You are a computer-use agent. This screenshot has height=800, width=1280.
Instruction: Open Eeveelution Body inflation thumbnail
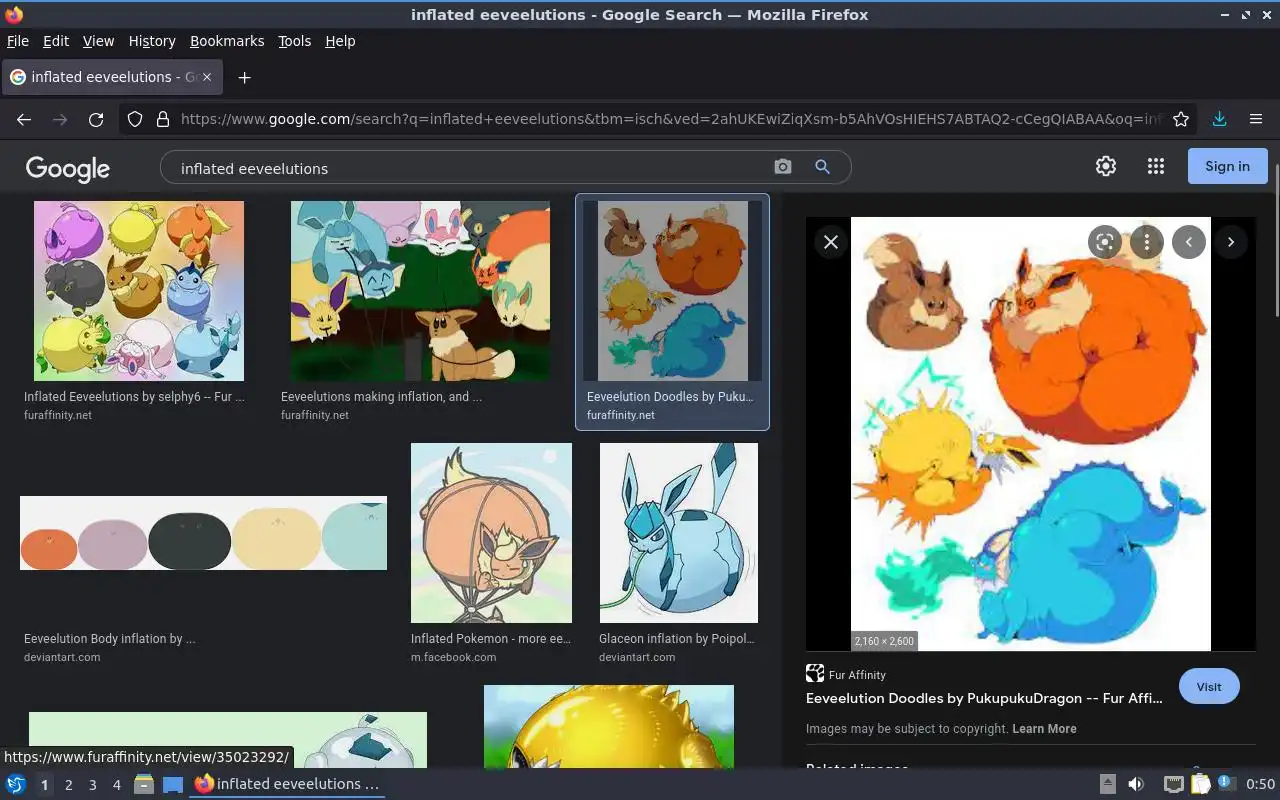point(203,533)
